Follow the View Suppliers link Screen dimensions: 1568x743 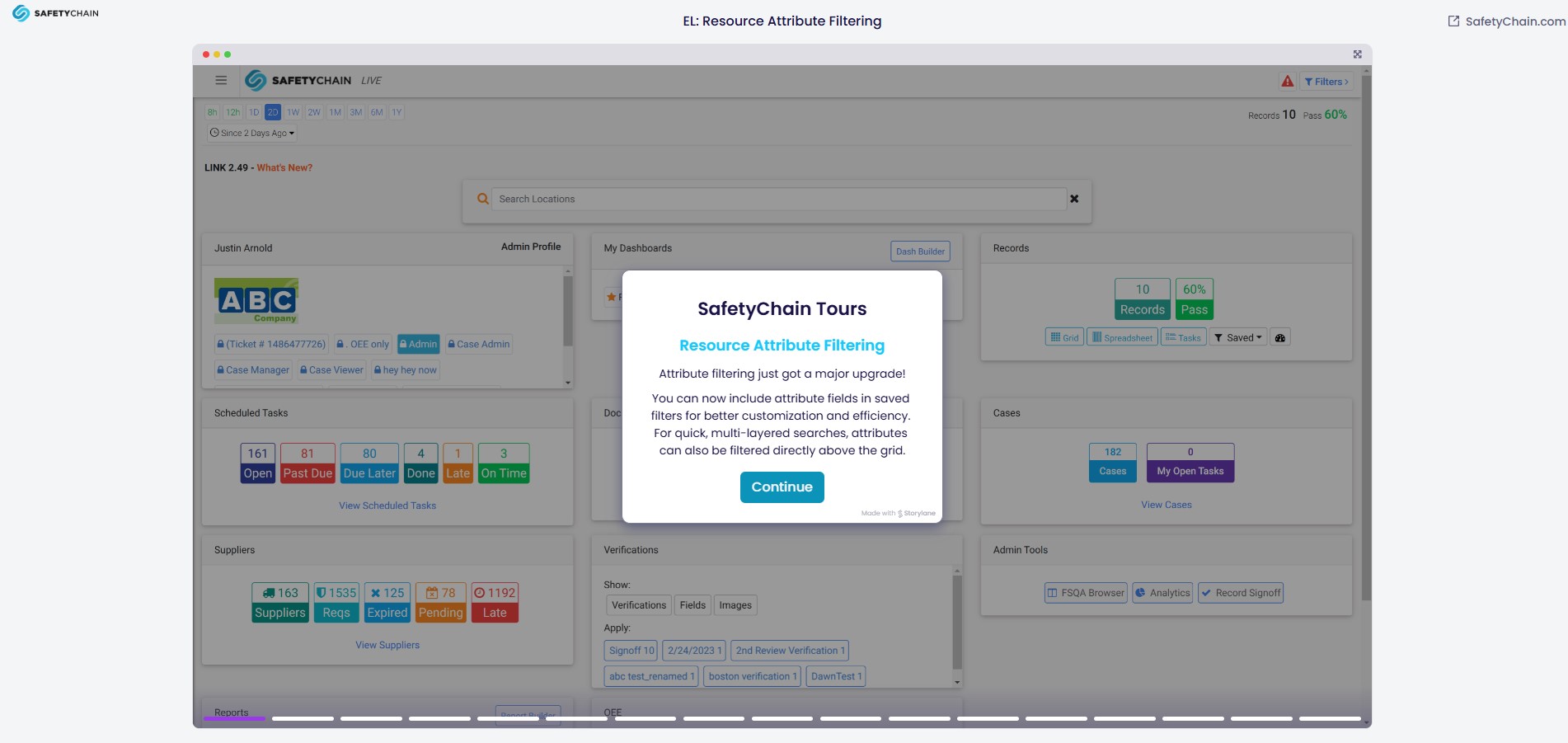point(387,645)
